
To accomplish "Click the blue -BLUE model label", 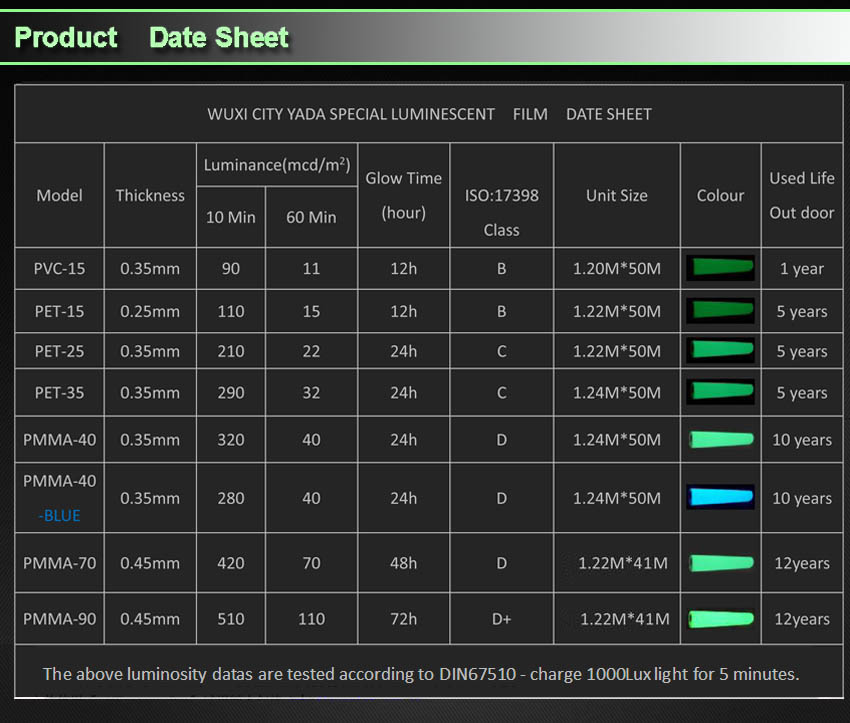I will pos(59,515).
